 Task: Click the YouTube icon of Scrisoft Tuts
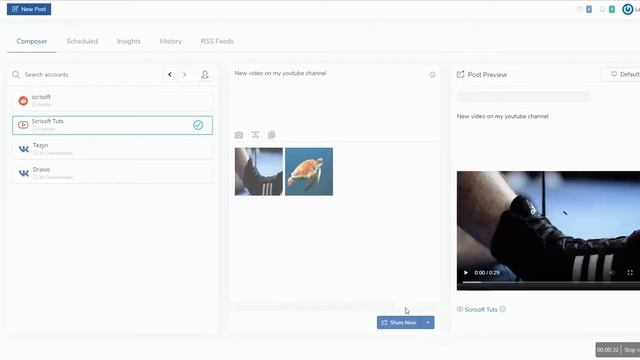click(x=23, y=125)
